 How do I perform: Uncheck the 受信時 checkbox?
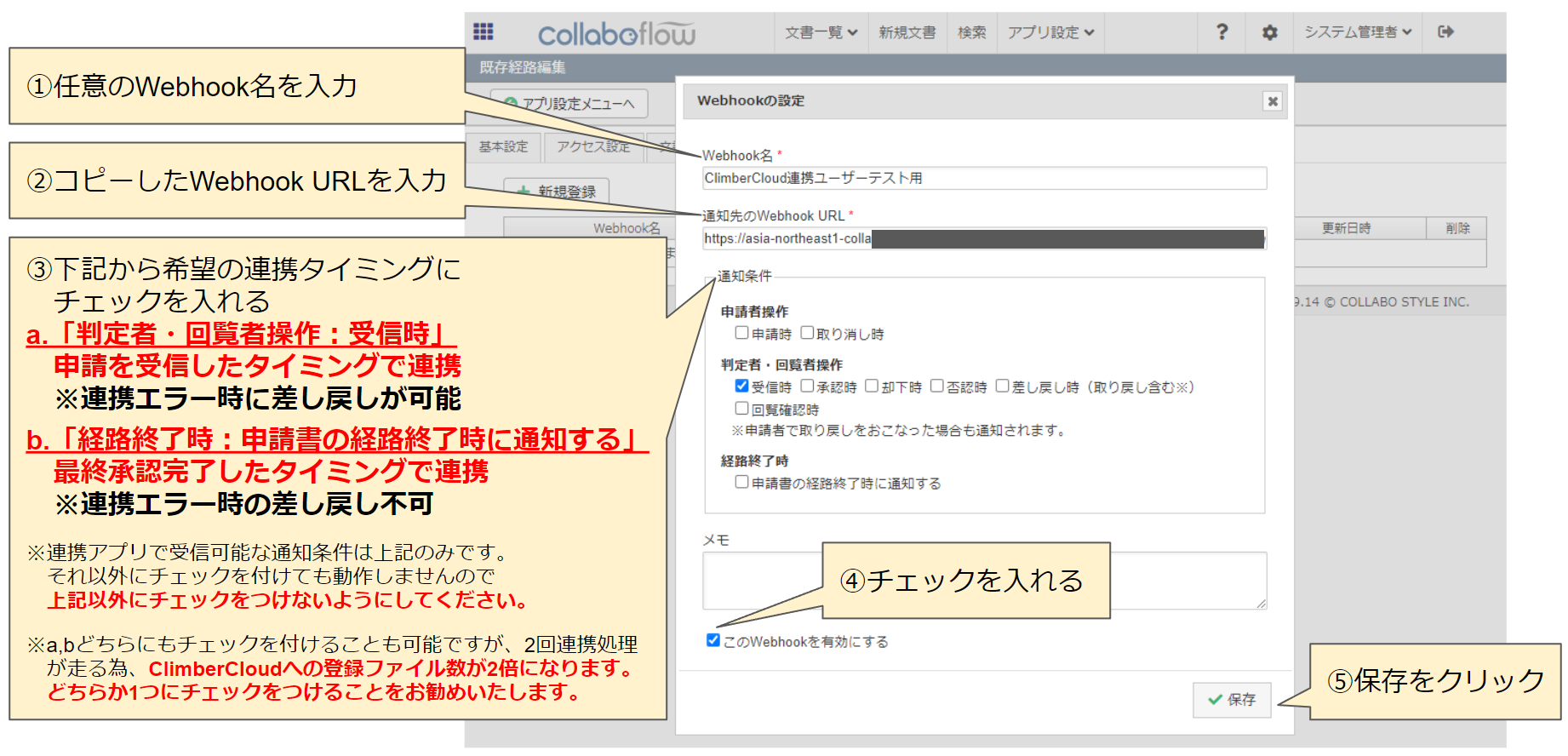point(741,386)
